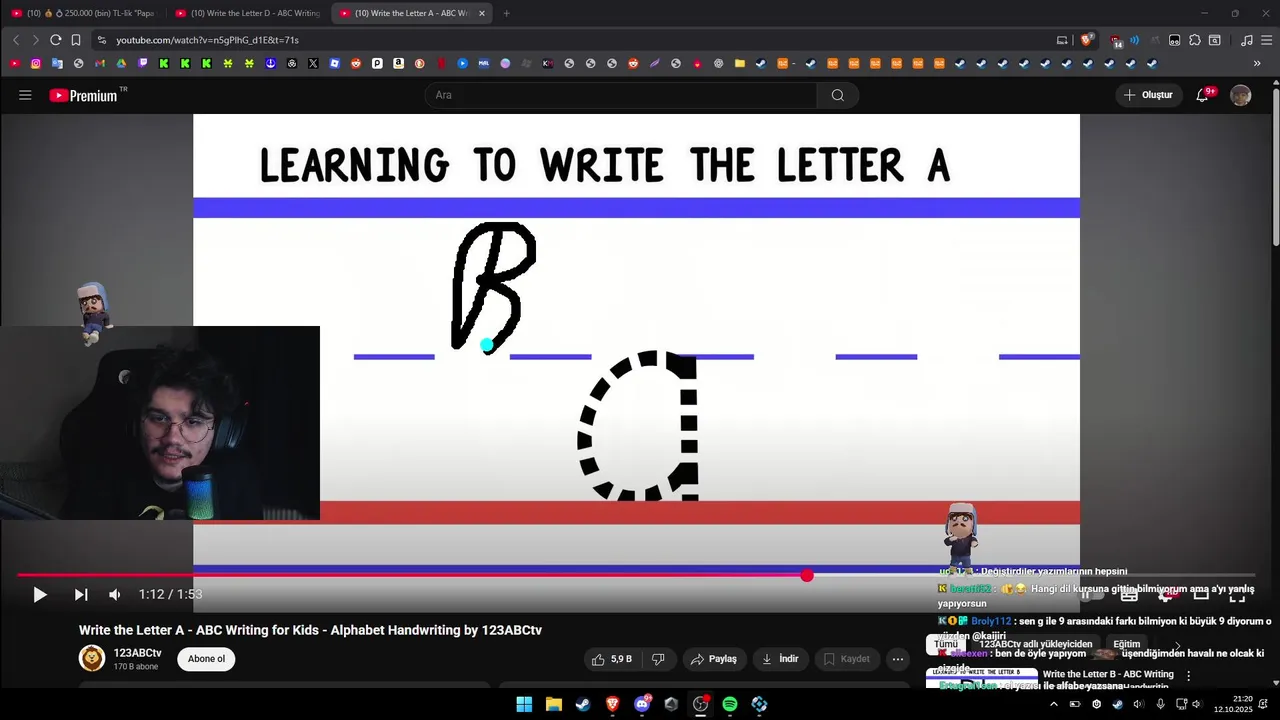This screenshot has width=1280, height=720.
Task: Subscribe using Abone ol button
Action: click(206, 659)
